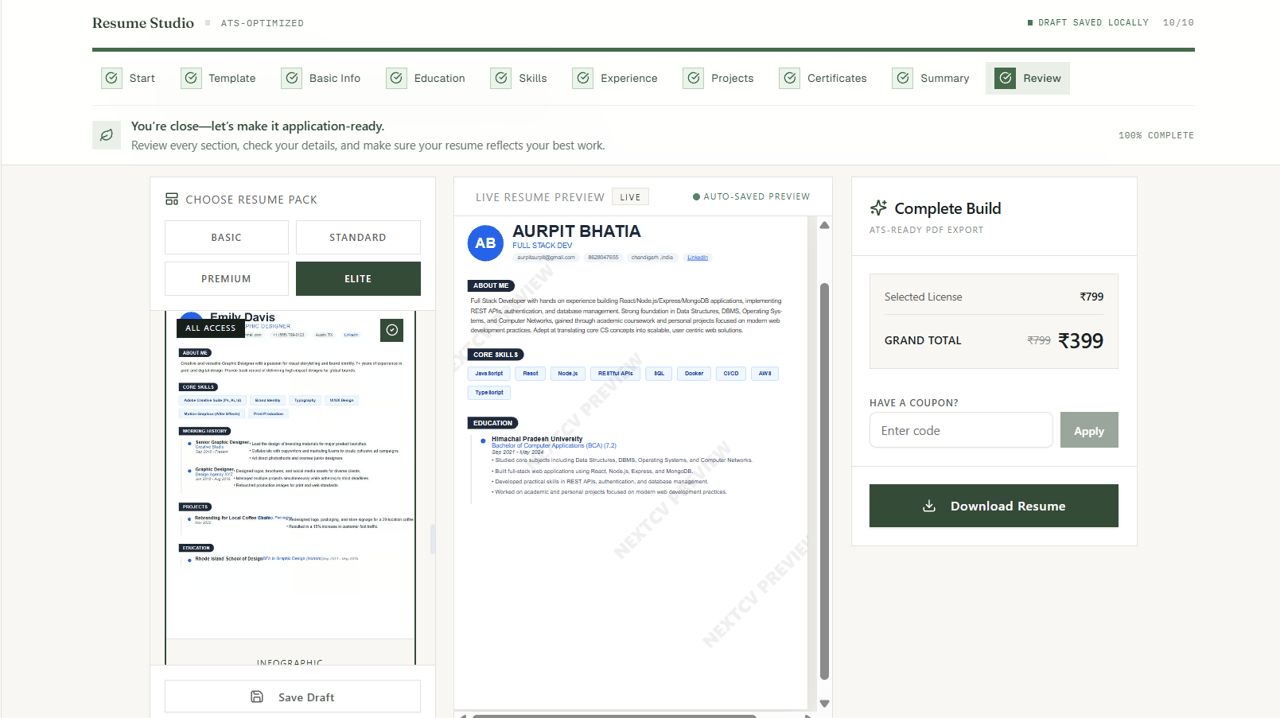The width and height of the screenshot is (1280, 718).
Task: Click the Apply coupon button
Action: [1089, 430]
